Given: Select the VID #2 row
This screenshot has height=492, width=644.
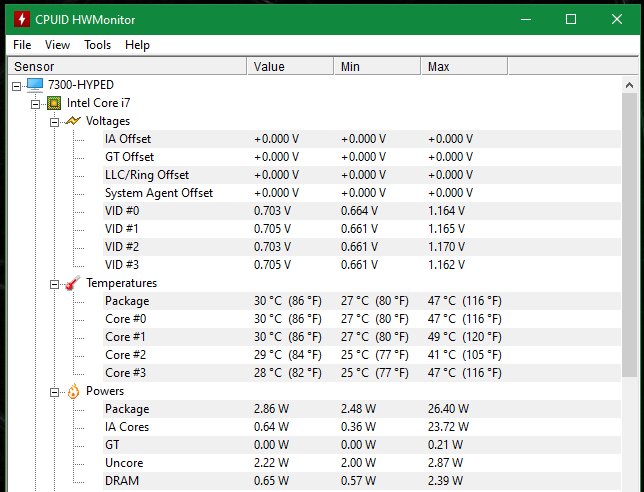Looking at the screenshot, I should pyautogui.click(x=362, y=247).
